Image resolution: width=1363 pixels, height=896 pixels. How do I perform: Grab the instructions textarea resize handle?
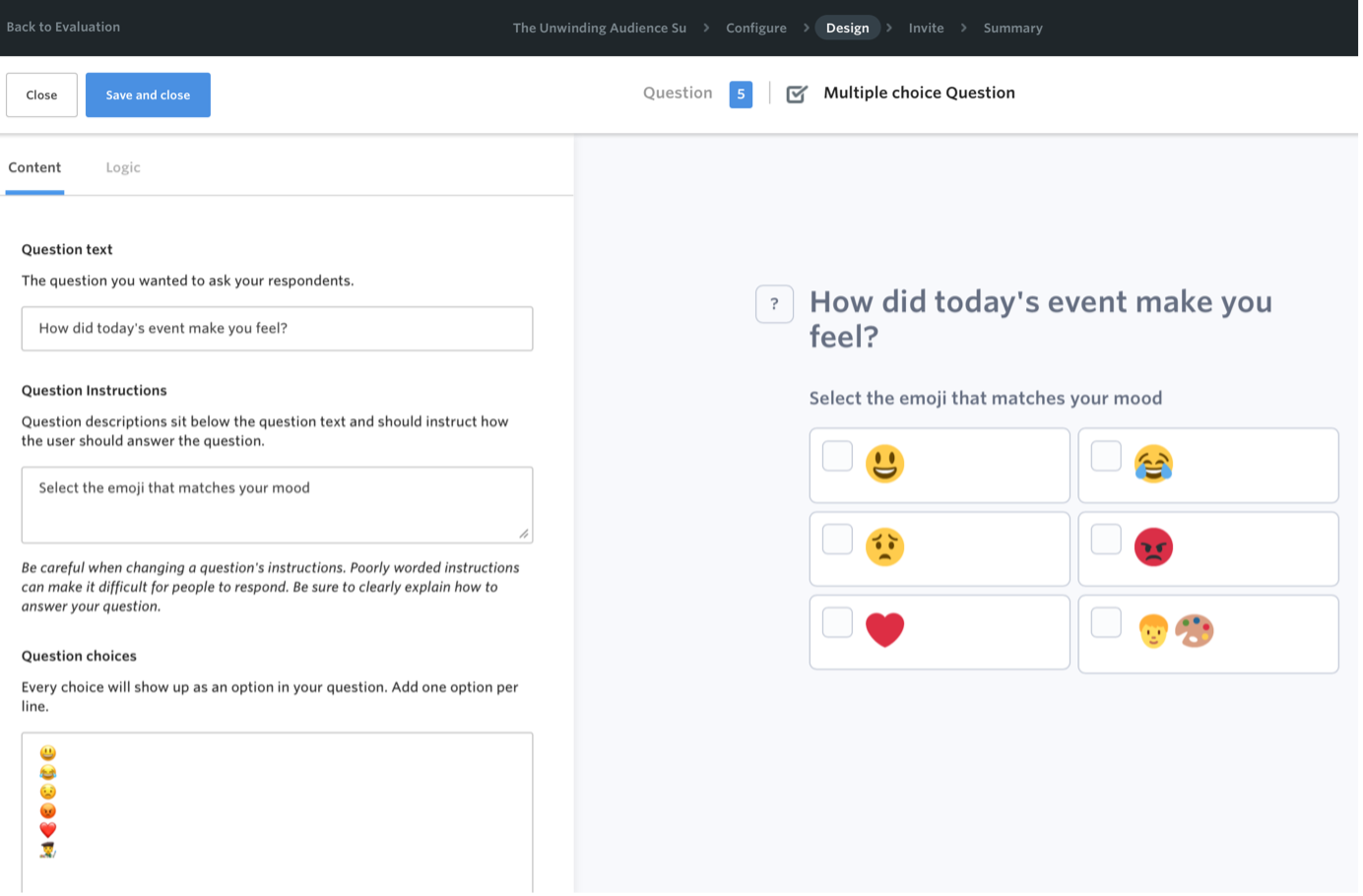(x=524, y=534)
